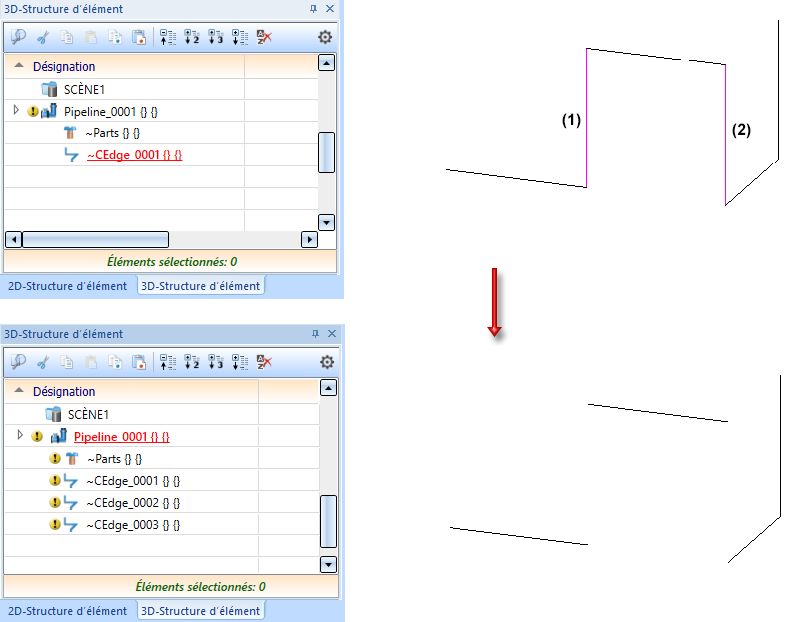Image resolution: width=796 pixels, height=622 pixels.
Task: Select ~Parts in the upper tree
Action: (x=113, y=133)
